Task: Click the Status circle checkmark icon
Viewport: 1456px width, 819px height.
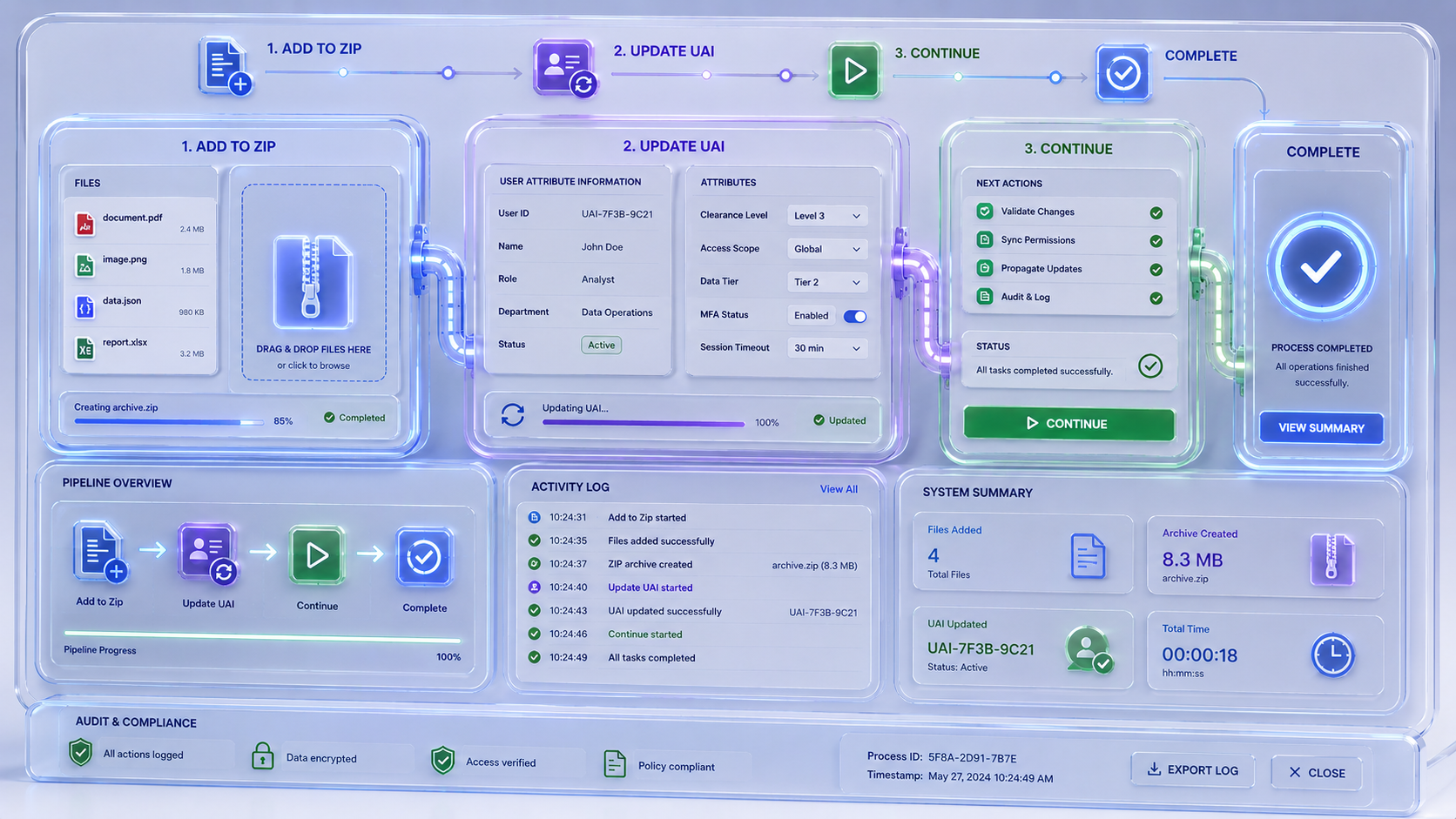Action: tap(1150, 366)
